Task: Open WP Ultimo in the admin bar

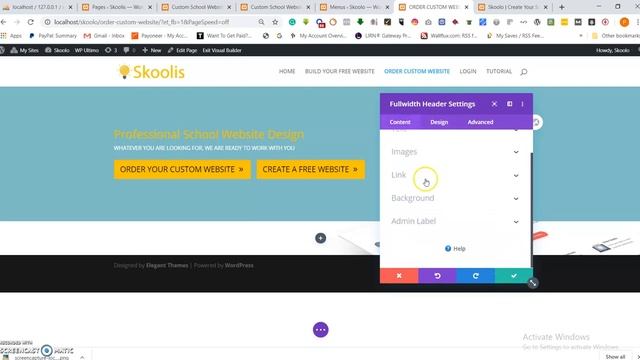Action: [x=87, y=50]
